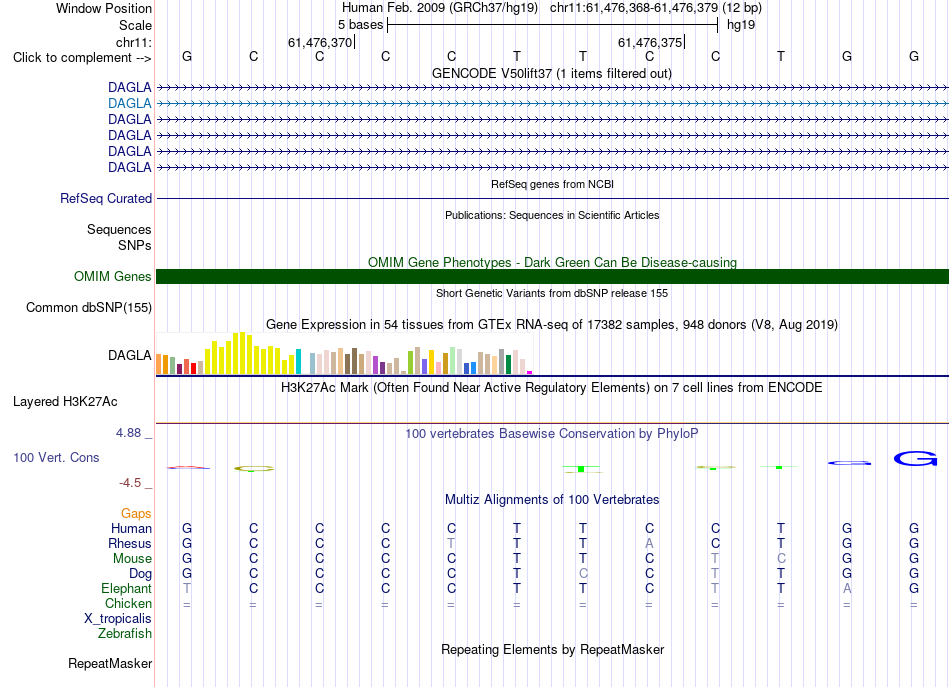This screenshot has width=950, height=687.
Task: Click the large blue G in conservation logo
Action: [915, 459]
